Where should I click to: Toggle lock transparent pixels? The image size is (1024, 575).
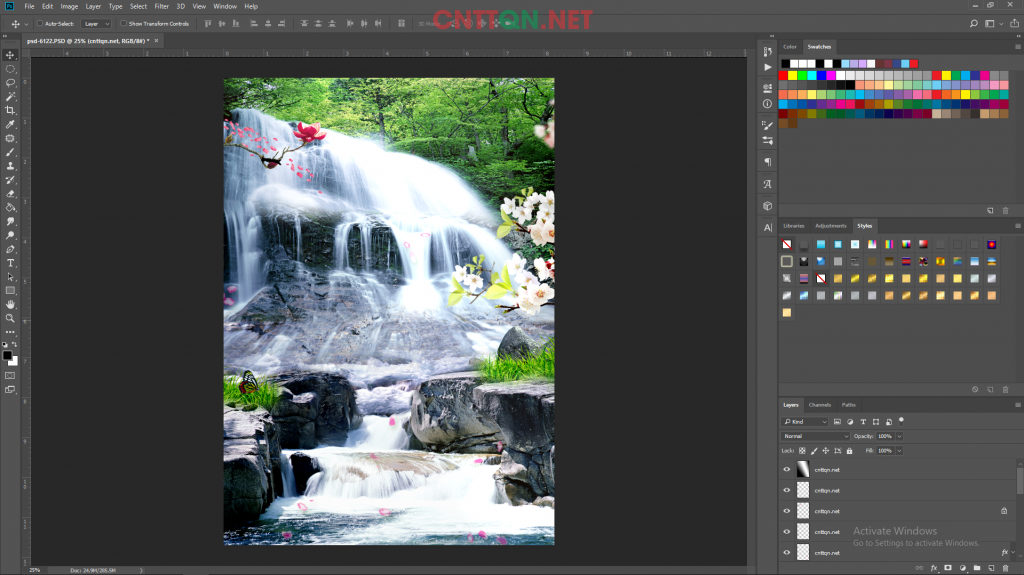tap(802, 451)
